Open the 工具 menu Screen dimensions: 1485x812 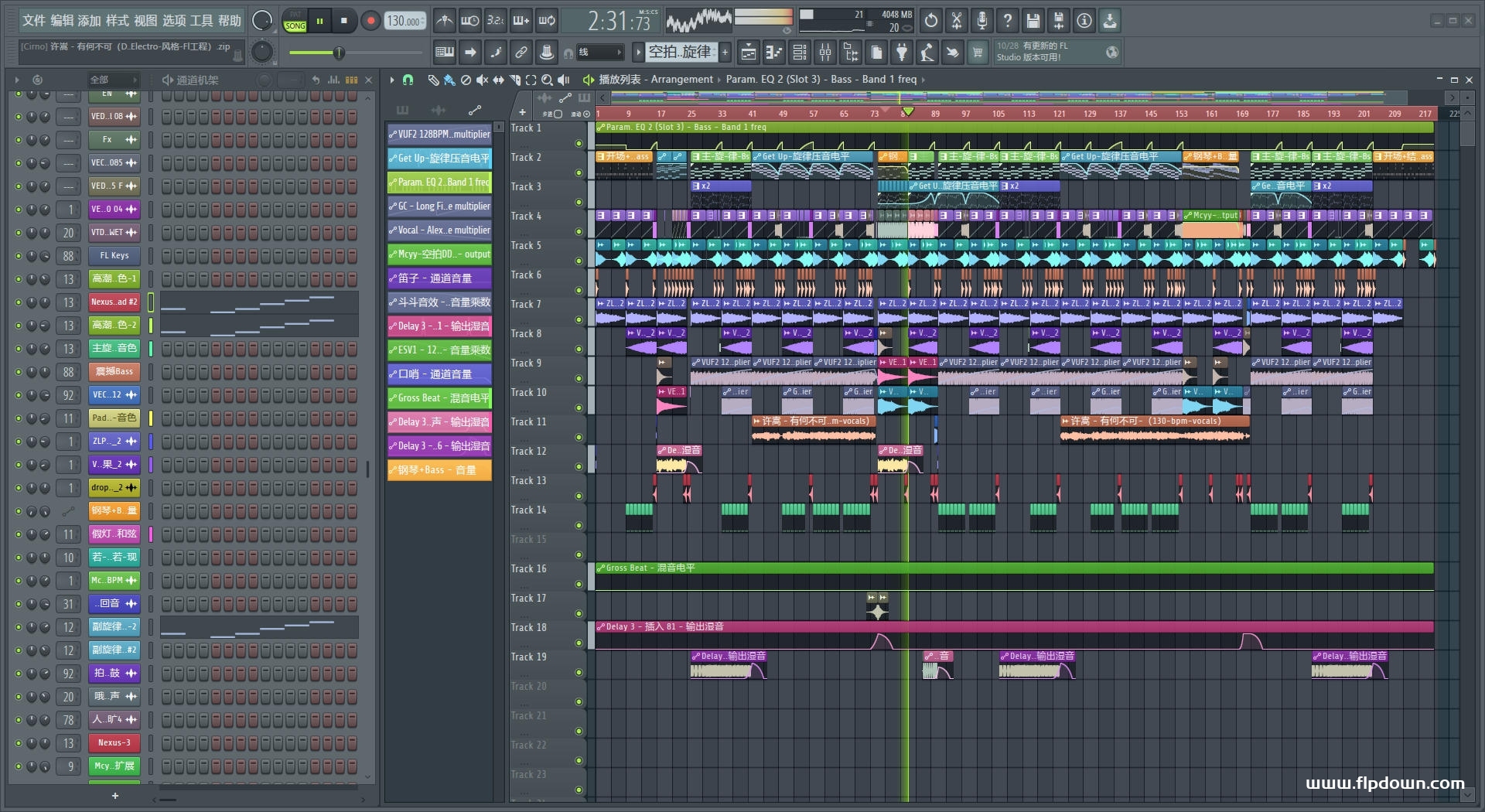coord(201,21)
